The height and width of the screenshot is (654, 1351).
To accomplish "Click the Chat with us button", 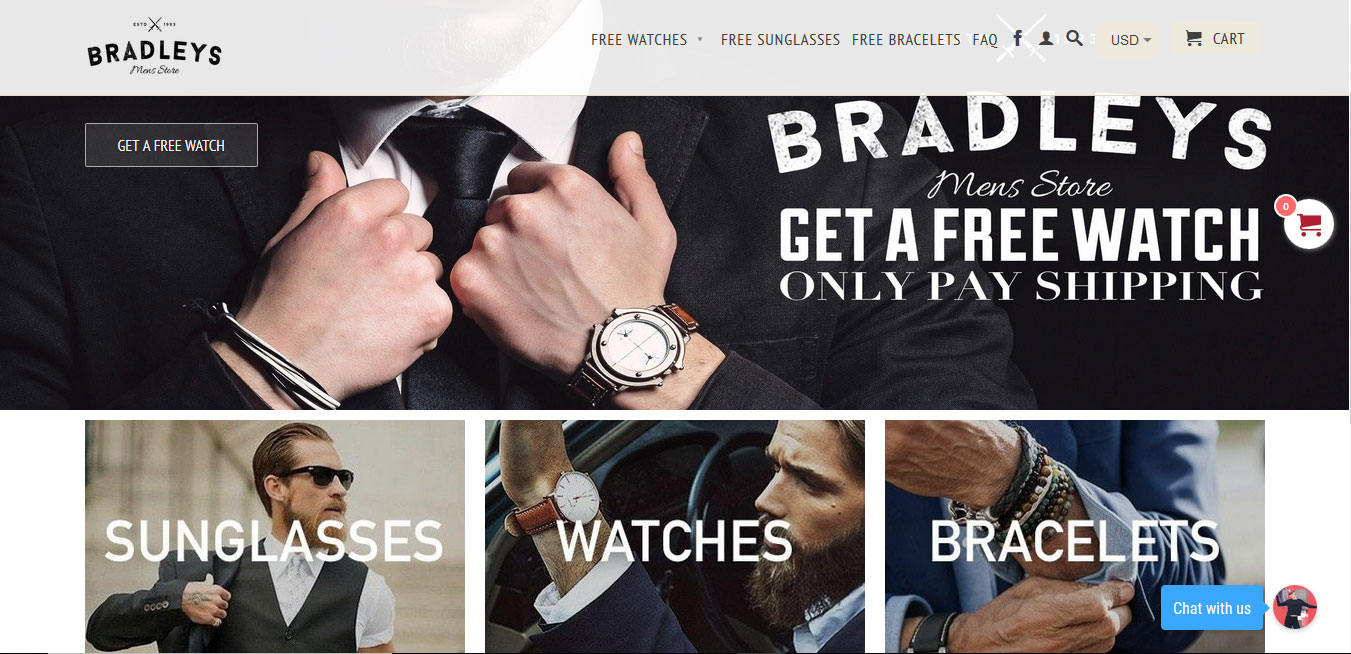I will point(1212,608).
